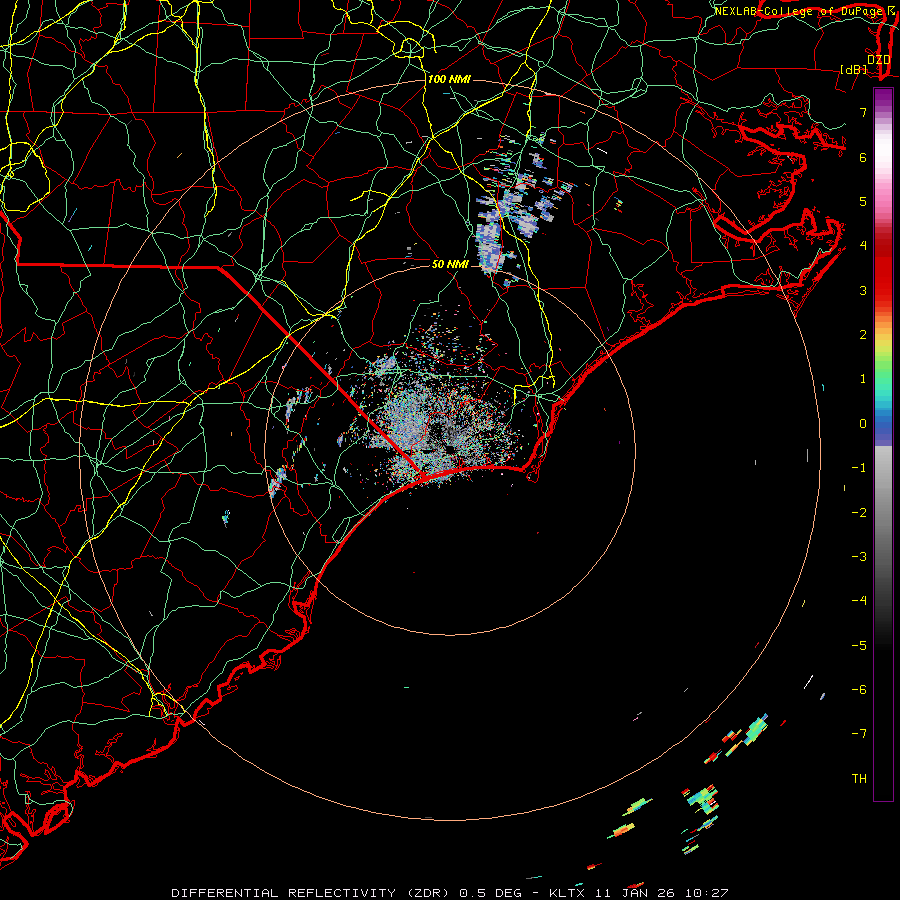Click the '11 JAN 26 10:27' timestamp
This screenshot has height=900, width=900.
coord(662,893)
